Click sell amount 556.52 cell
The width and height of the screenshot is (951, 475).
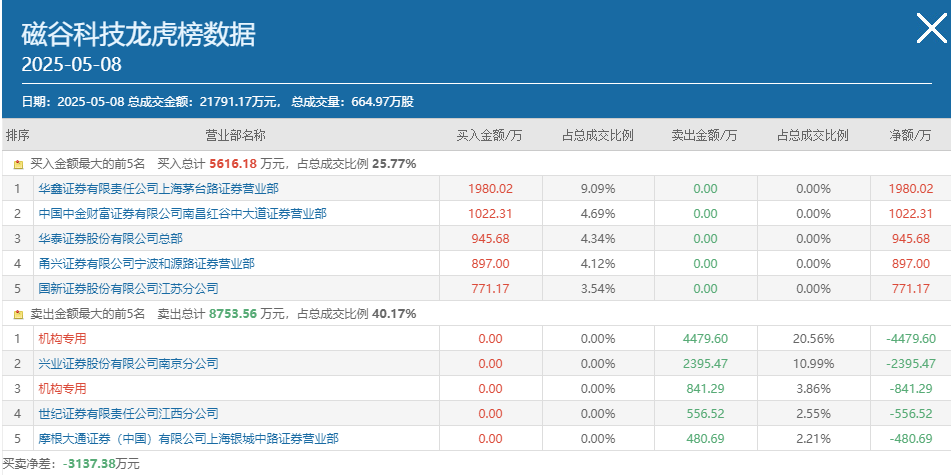(x=705, y=413)
